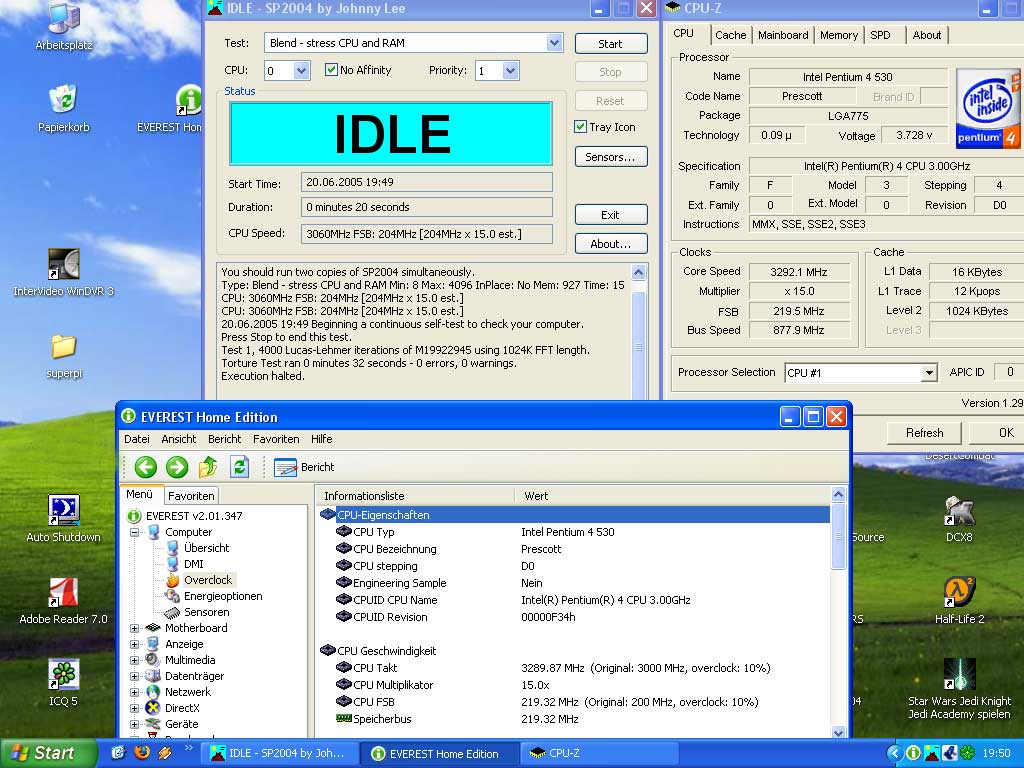Open the Priority dropdown in SP2004
The height and width of the screenshot is (768, 1024).
[511, 71]
